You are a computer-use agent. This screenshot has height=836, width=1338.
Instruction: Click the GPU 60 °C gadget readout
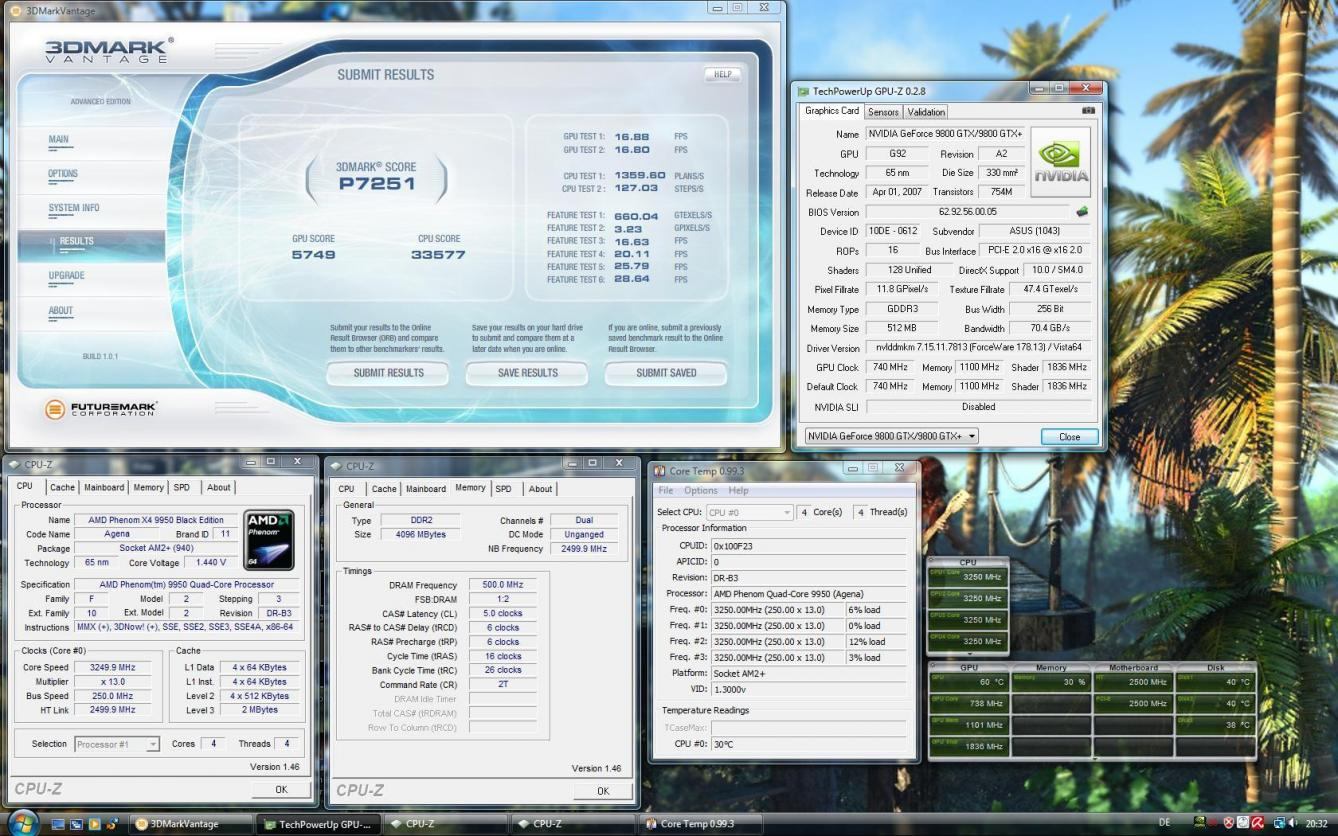coord(970,682)
